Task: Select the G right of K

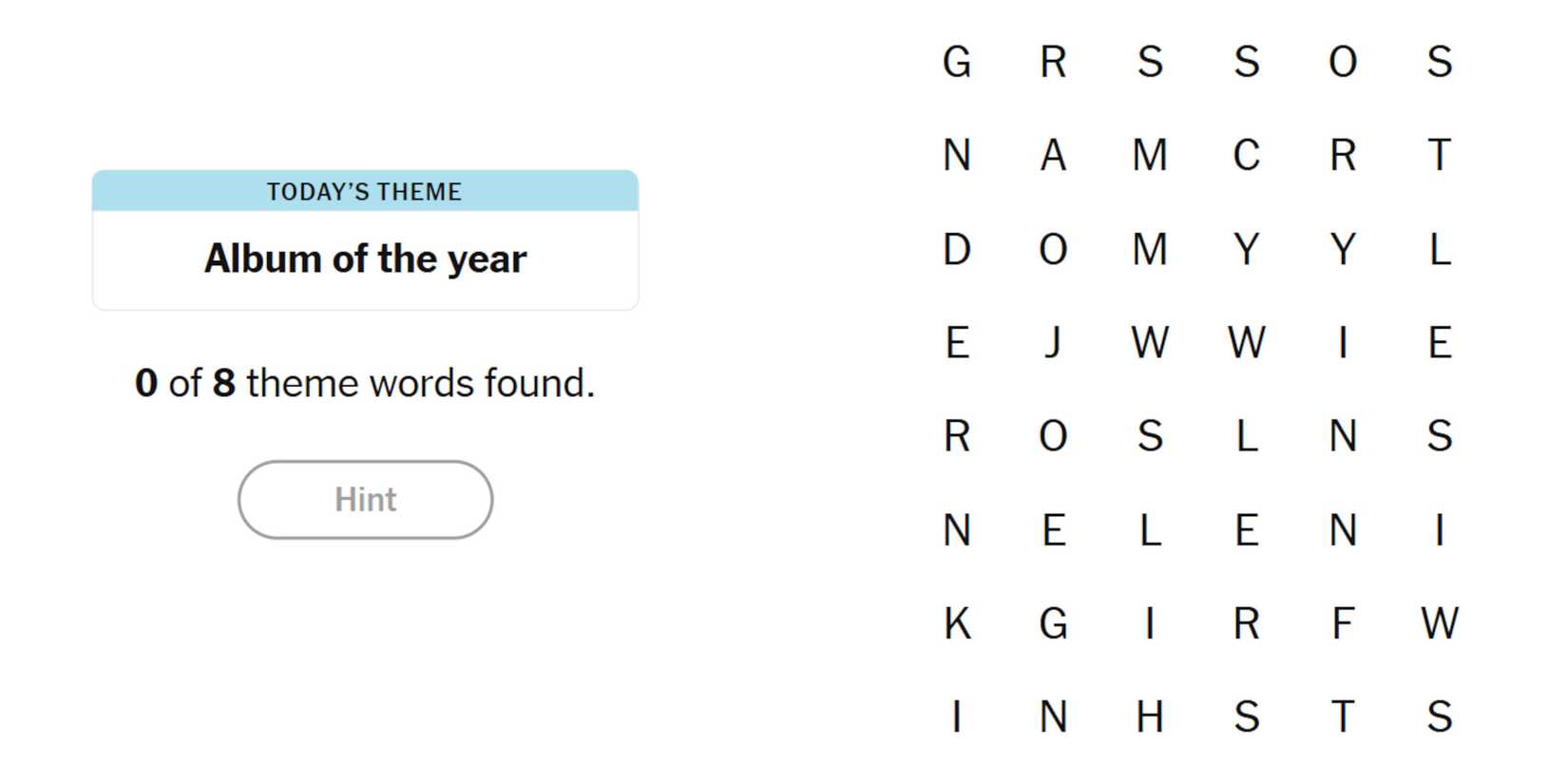Action: tap(1053, 623)
